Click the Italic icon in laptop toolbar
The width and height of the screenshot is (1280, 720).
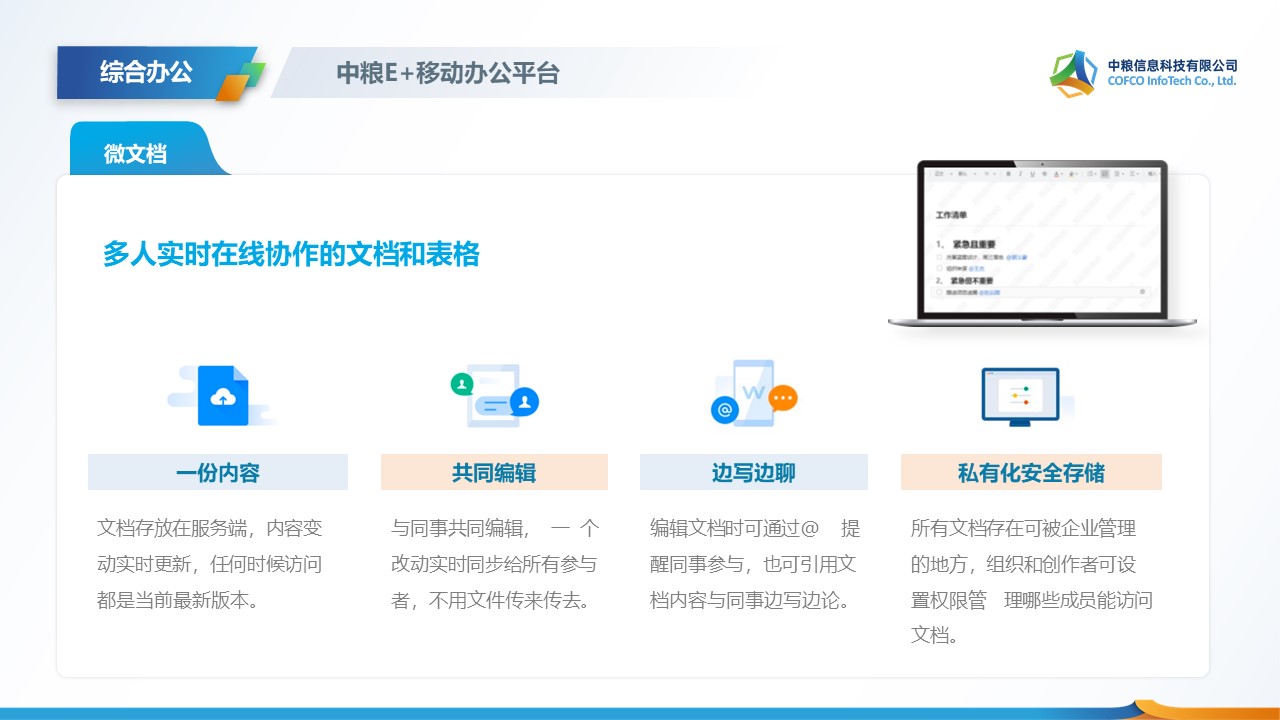pos(1019,174)
